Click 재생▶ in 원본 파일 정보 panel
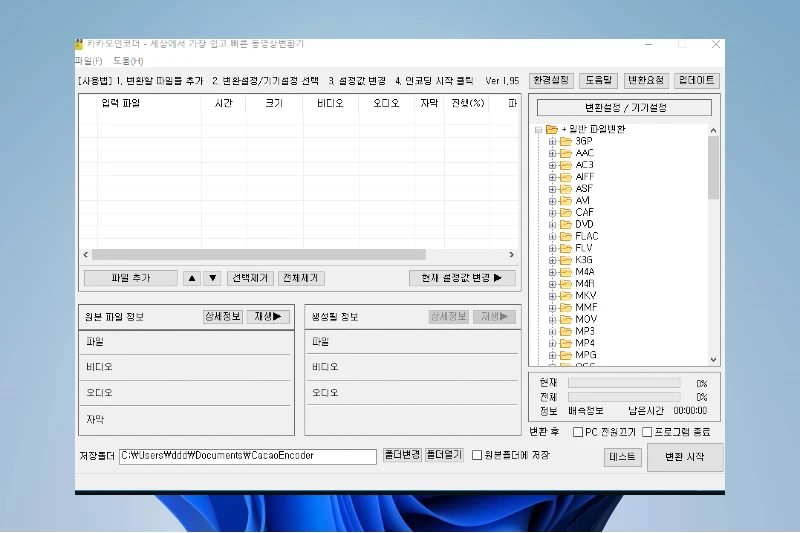800x533 pixels. click(268, 316)
